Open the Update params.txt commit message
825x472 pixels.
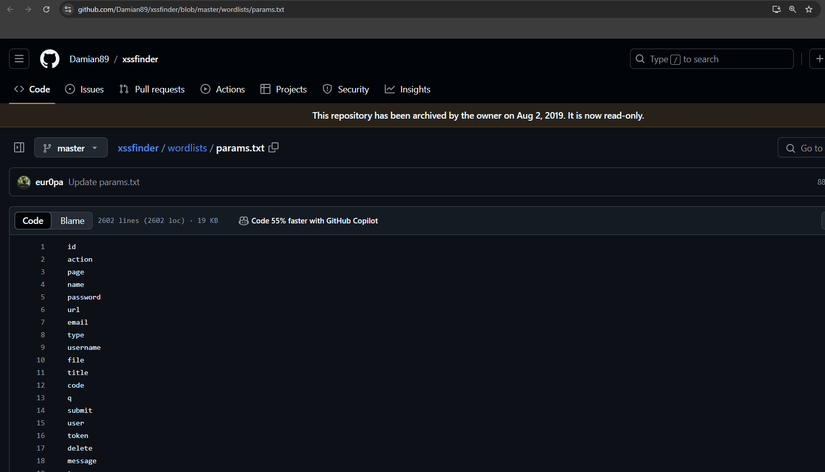pyautogui.click(x=104, y=182)
